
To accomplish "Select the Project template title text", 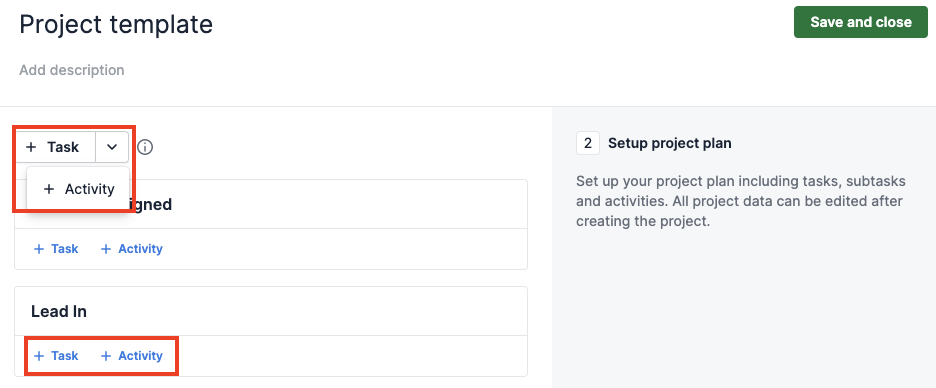I will pos(116,24).
